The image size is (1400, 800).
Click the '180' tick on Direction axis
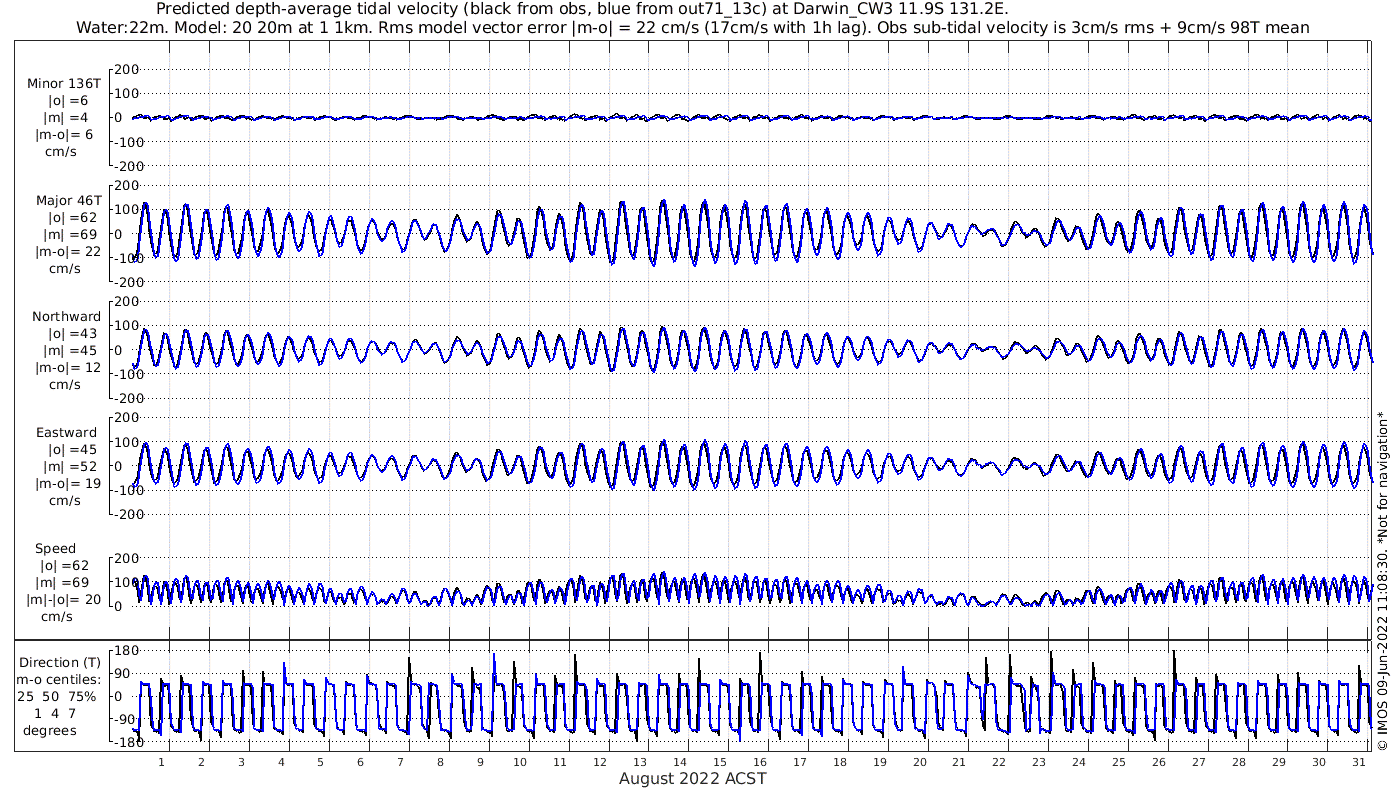coord(126,650)
